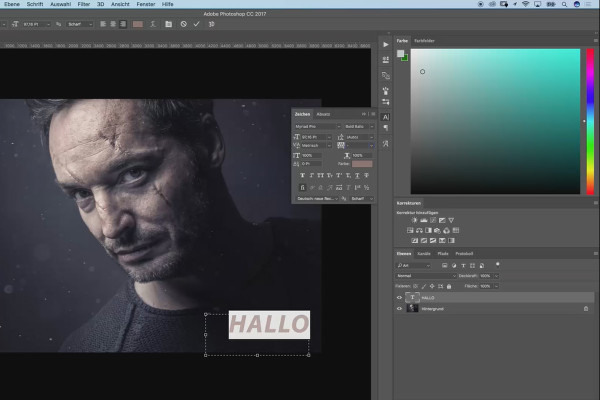
Task: Toggle Faux Bold in Zeichen panel
Action: (x=302, y=176)
